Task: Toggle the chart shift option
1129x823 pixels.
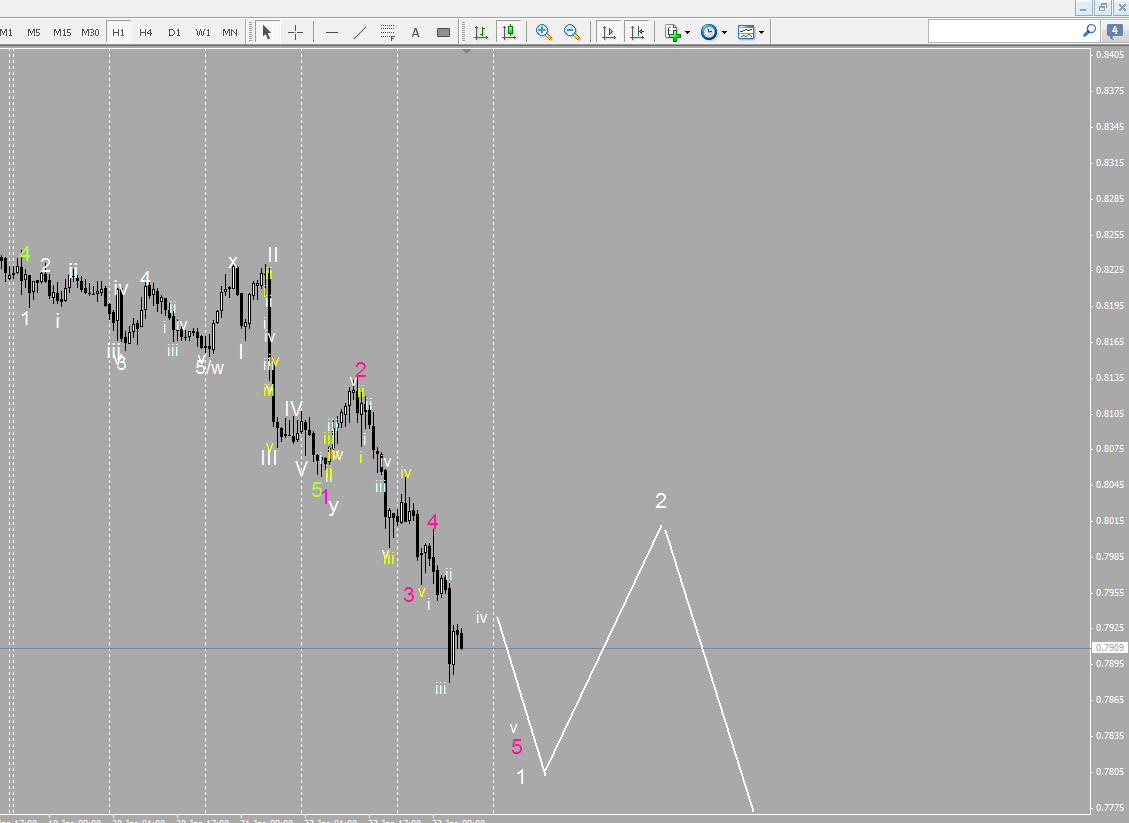Action: (638, 31)
